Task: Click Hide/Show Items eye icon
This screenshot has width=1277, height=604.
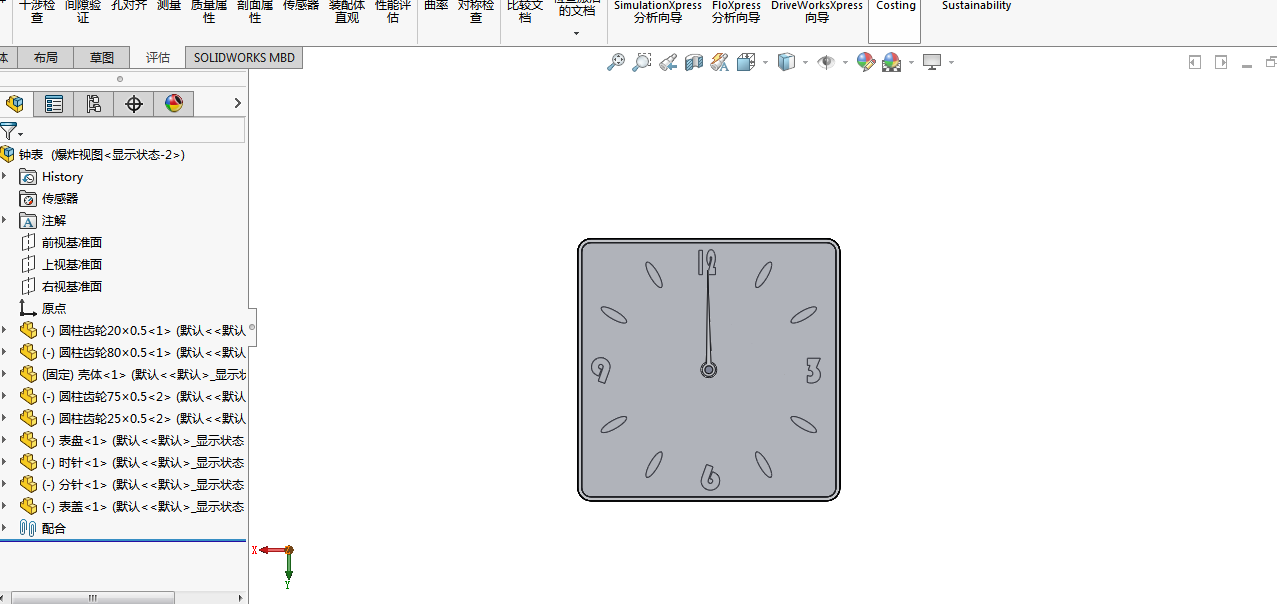Action: (x=826, y=62)
